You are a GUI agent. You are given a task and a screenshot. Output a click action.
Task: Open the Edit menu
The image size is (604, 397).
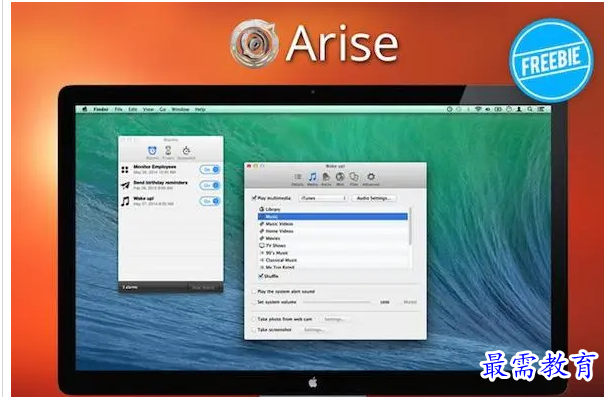click(x=133, y=109)
